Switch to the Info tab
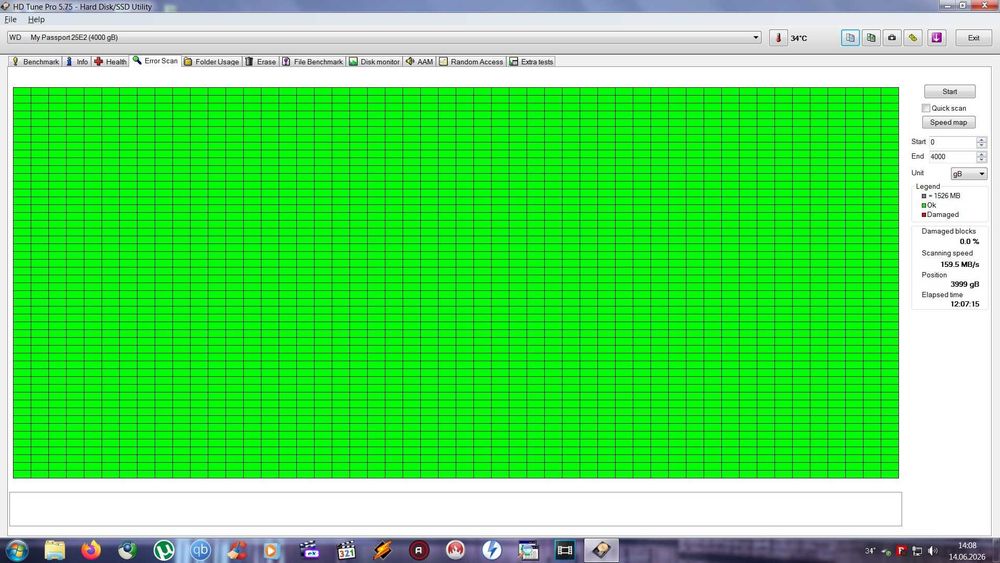This screenshot has height=563, width=1000. coord(77,62)
